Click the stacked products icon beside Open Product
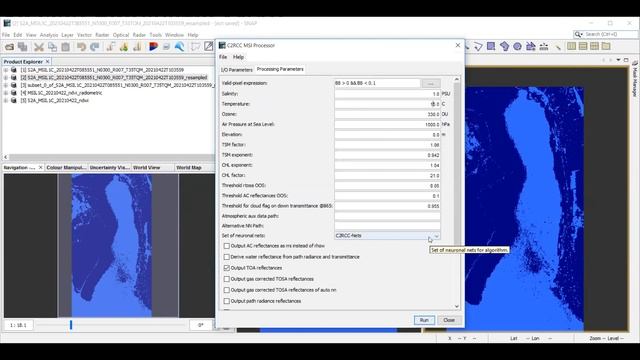 [23, 47]
